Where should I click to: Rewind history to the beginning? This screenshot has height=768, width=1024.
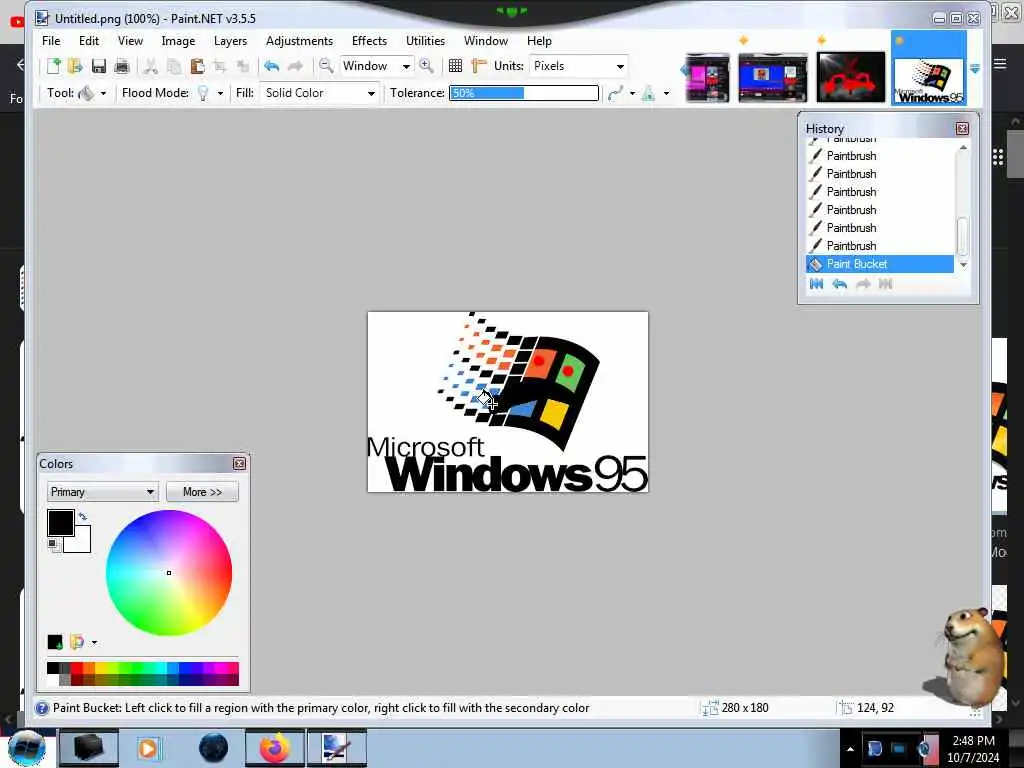816,284
